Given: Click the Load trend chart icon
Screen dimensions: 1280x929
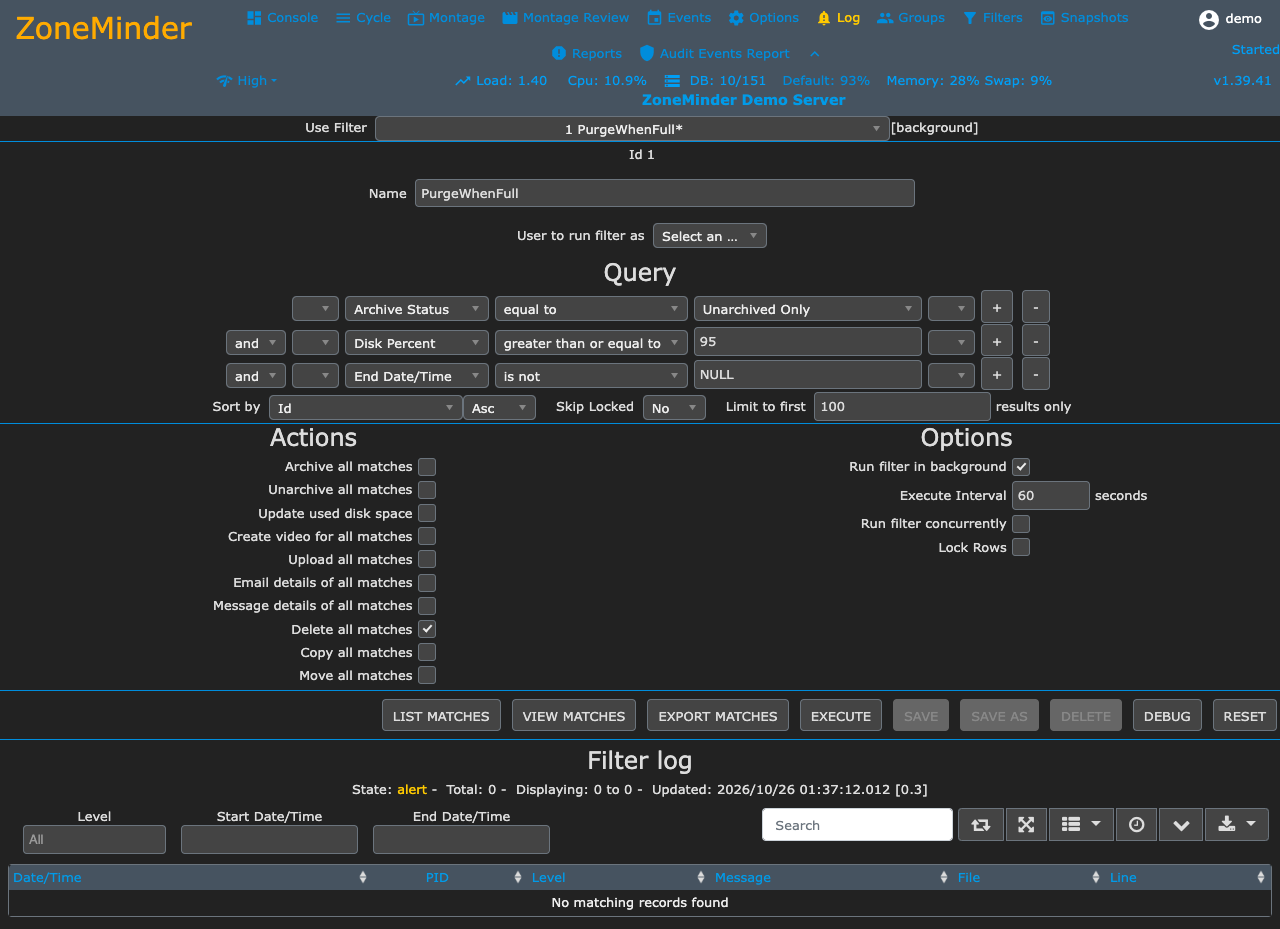Looking at the screenshot, I should (462, 81).
